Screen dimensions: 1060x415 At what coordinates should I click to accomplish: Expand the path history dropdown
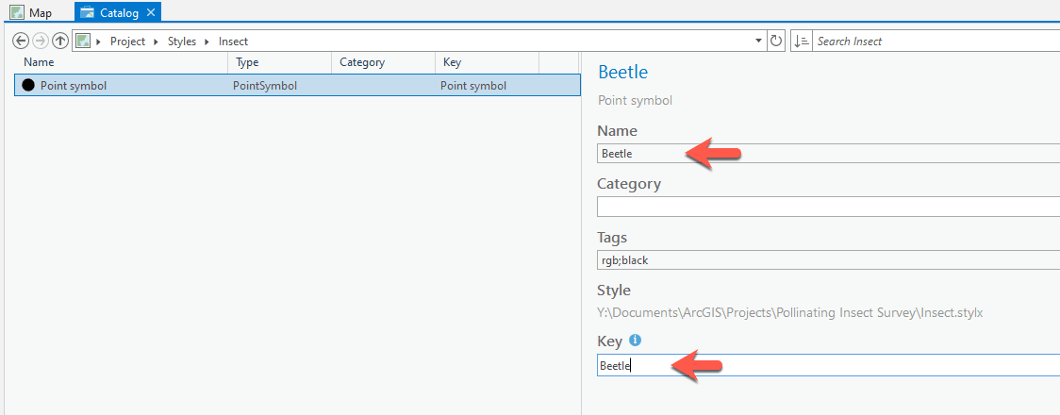point(759,41)
